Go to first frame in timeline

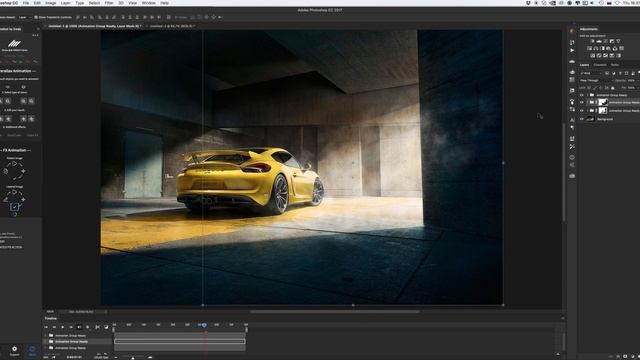point(46,327)
